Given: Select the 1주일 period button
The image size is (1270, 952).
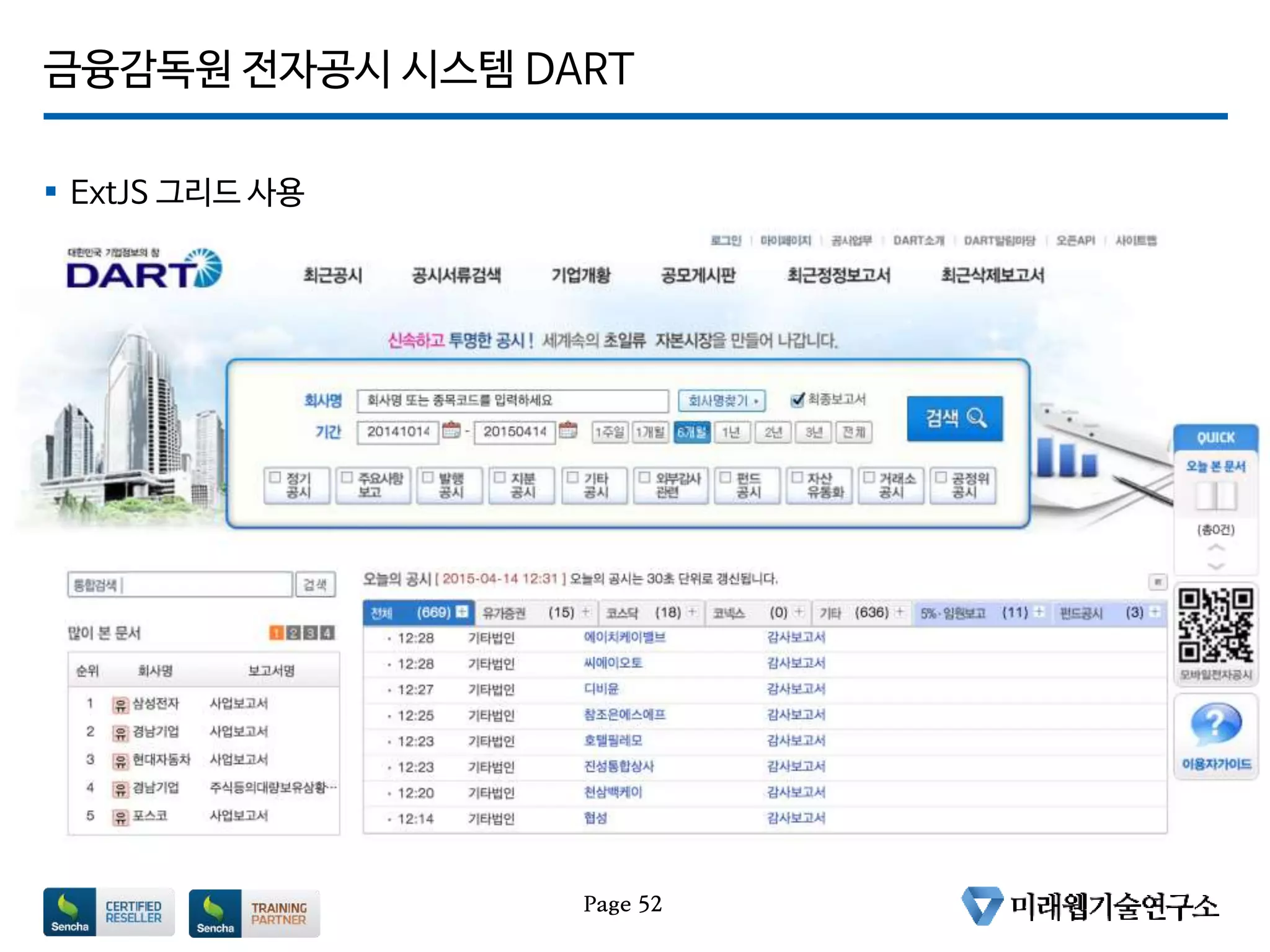Looking at the screenshot, I should tap(610, 432).
